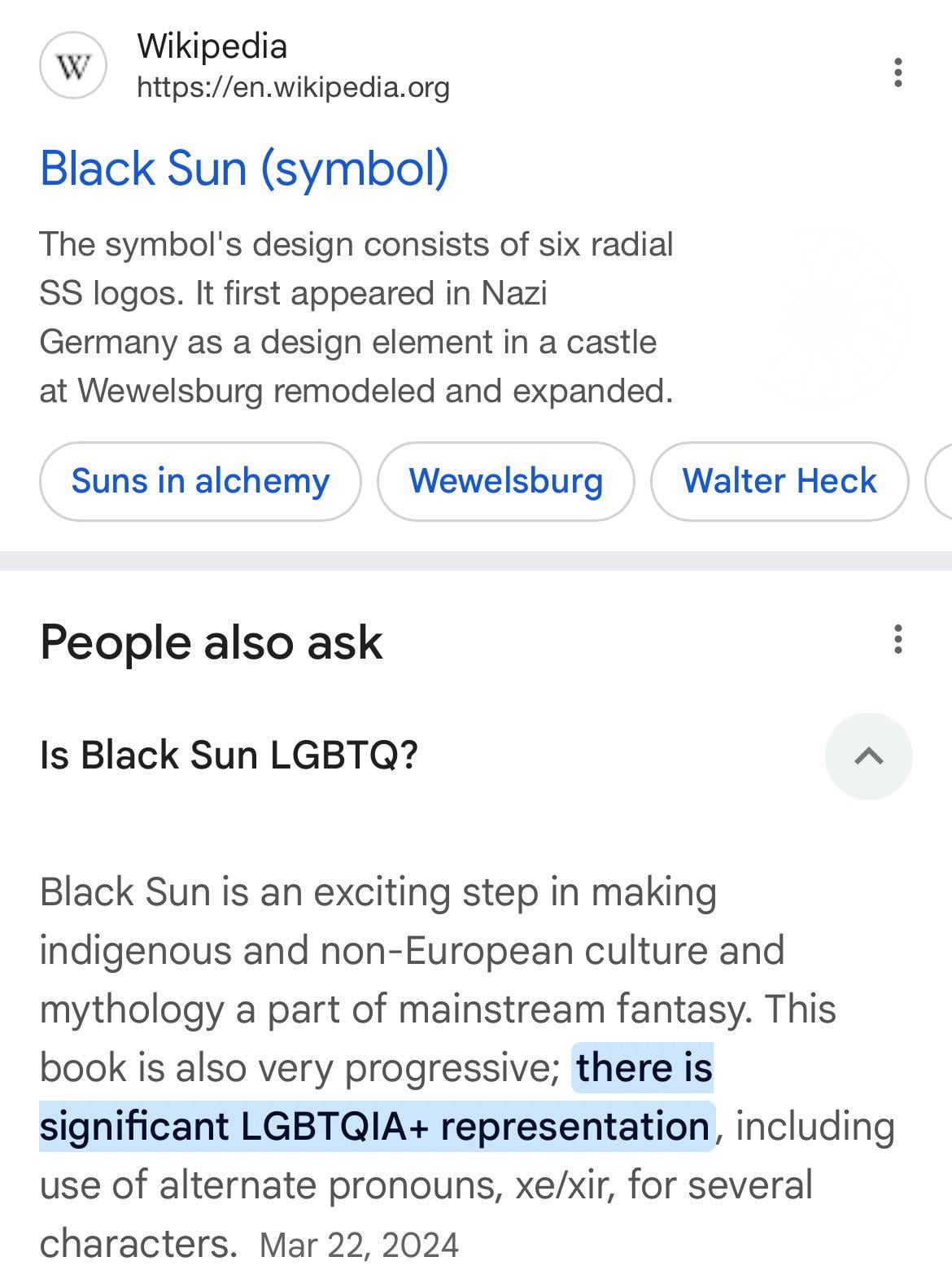Screen dimensions: 952x1270
Task: Tap the 'Black Sun is an exciting step' sentence
Action: (378, 893)
